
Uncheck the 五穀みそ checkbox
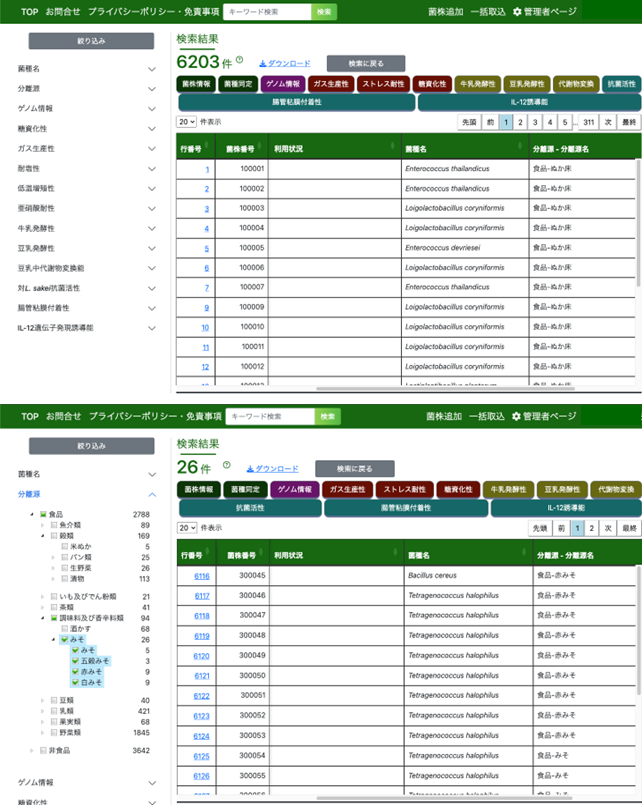(75, 661)
